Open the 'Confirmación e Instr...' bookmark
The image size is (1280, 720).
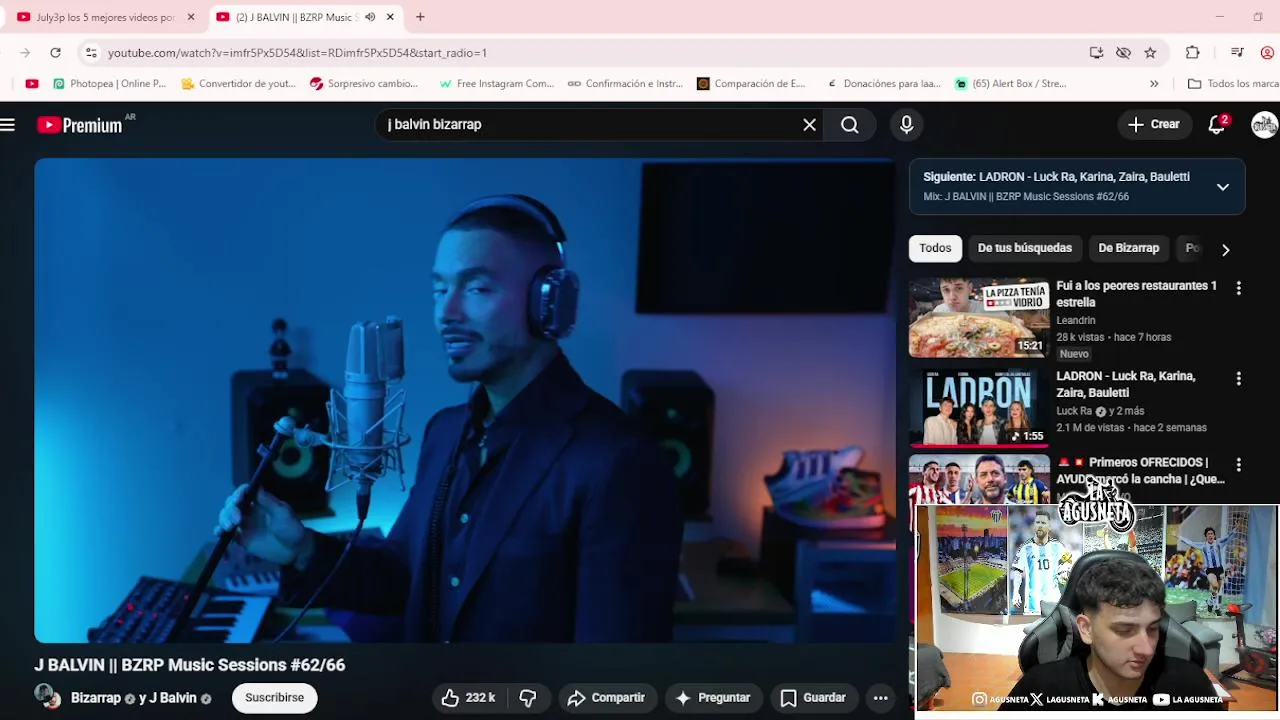(x=625, y=84)
